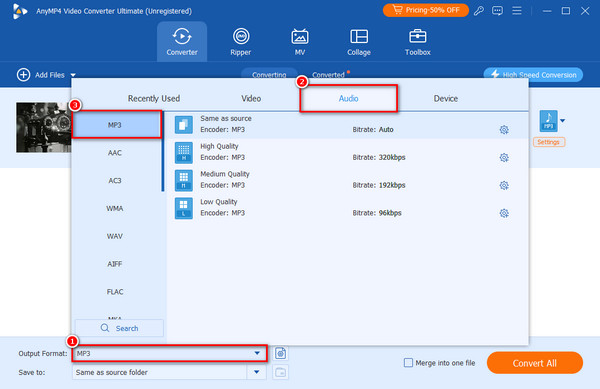Open the Output Format MP3 dropdown
This screenshot has width=600, height=389.
(169, 353)
